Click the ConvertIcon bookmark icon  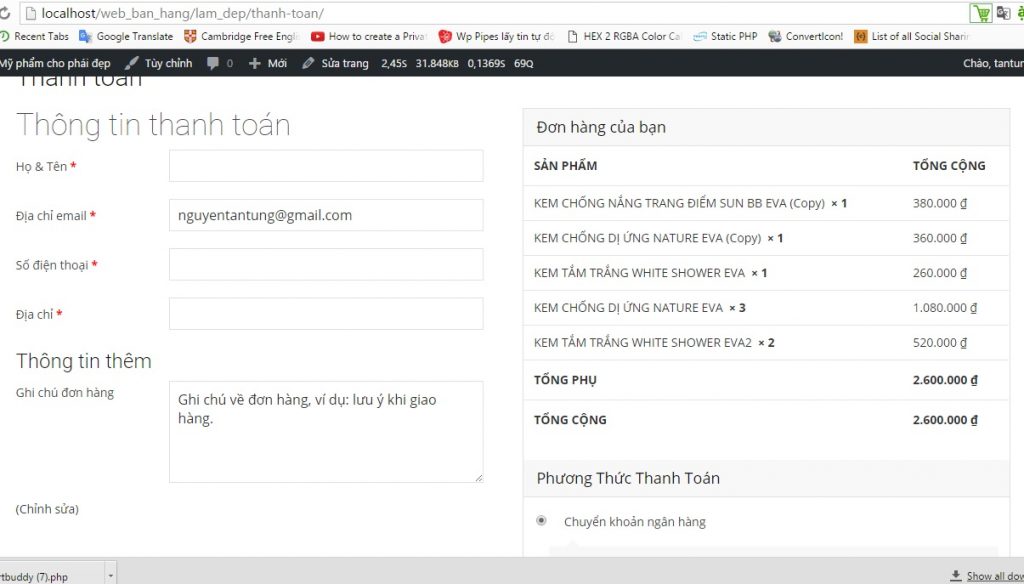(775, 37)
